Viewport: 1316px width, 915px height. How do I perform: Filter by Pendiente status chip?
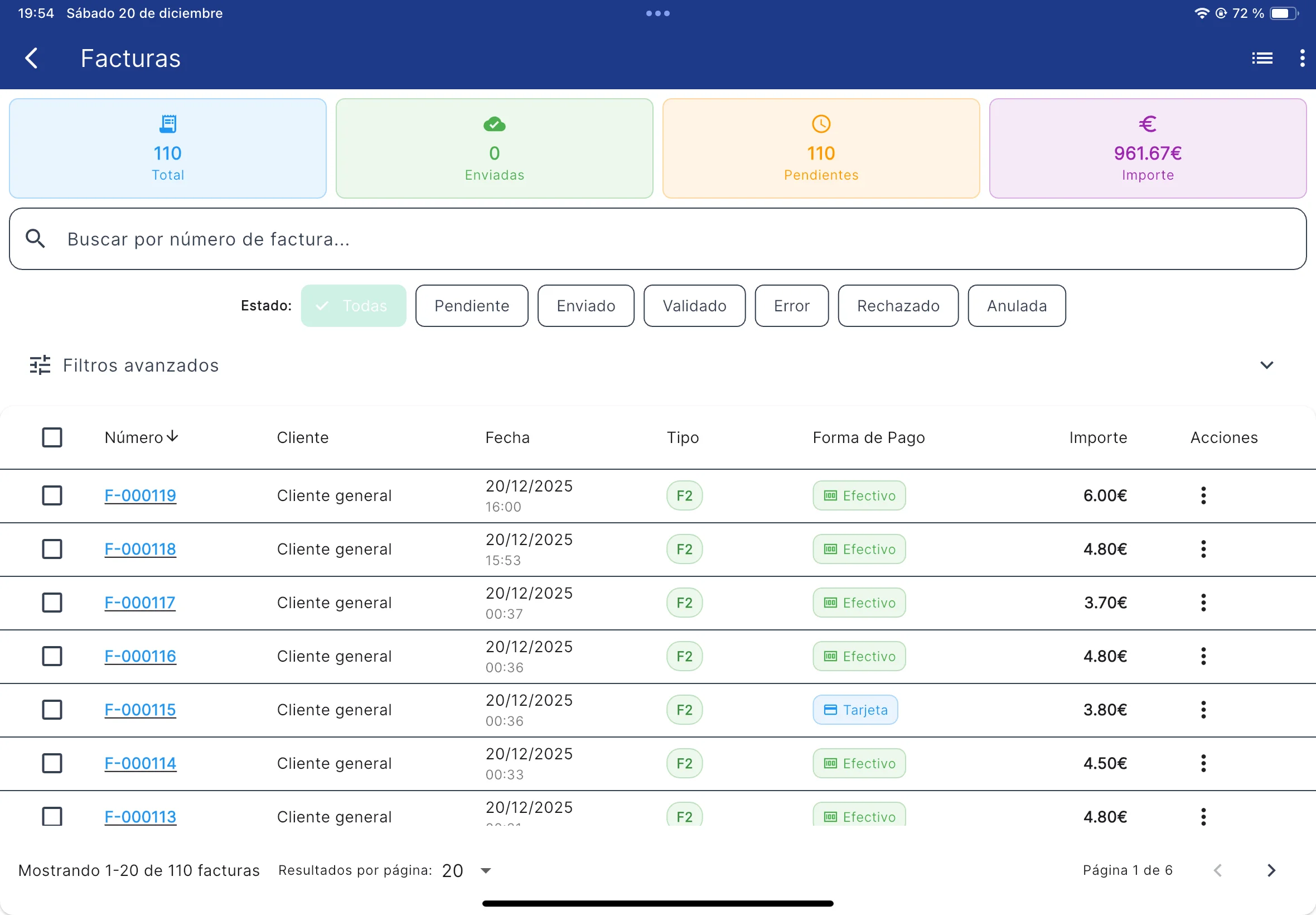click(471, 306)
